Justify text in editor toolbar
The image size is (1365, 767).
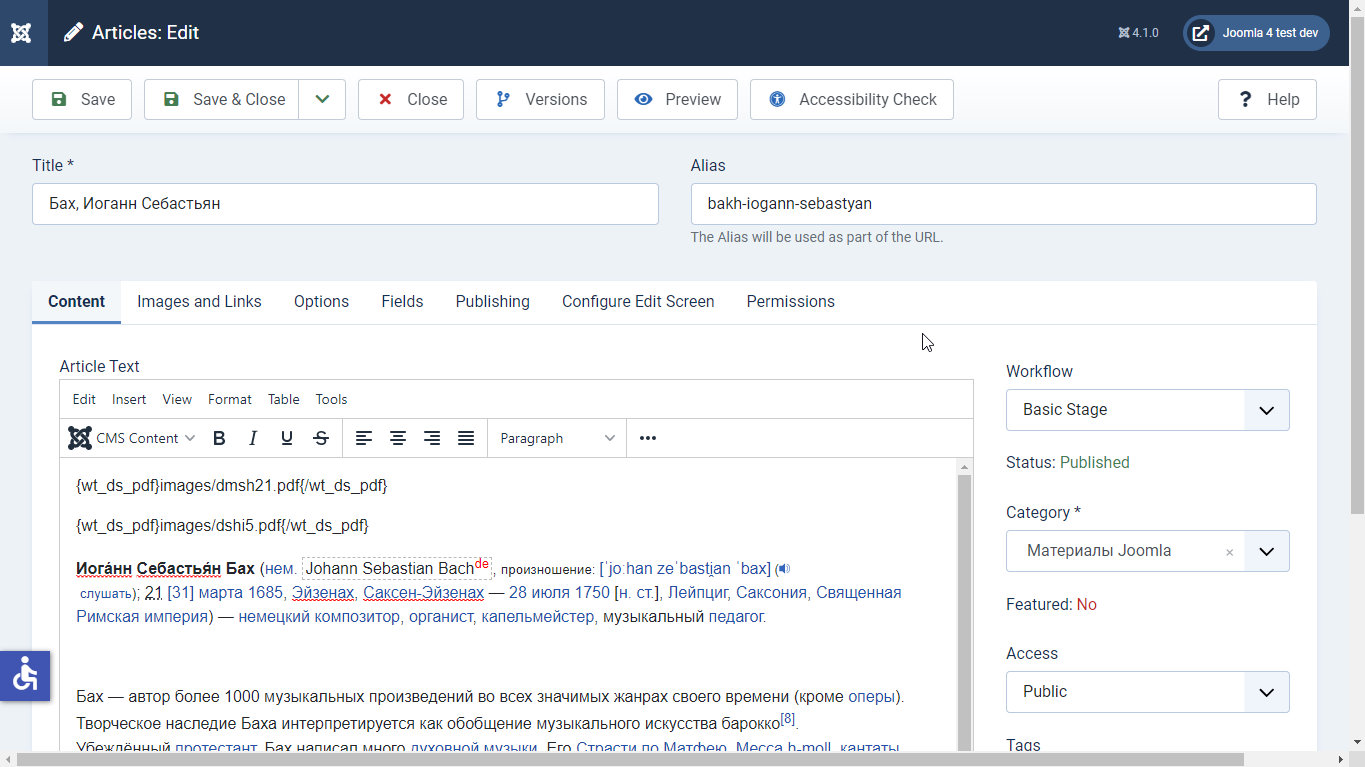[x=466, y=438]
